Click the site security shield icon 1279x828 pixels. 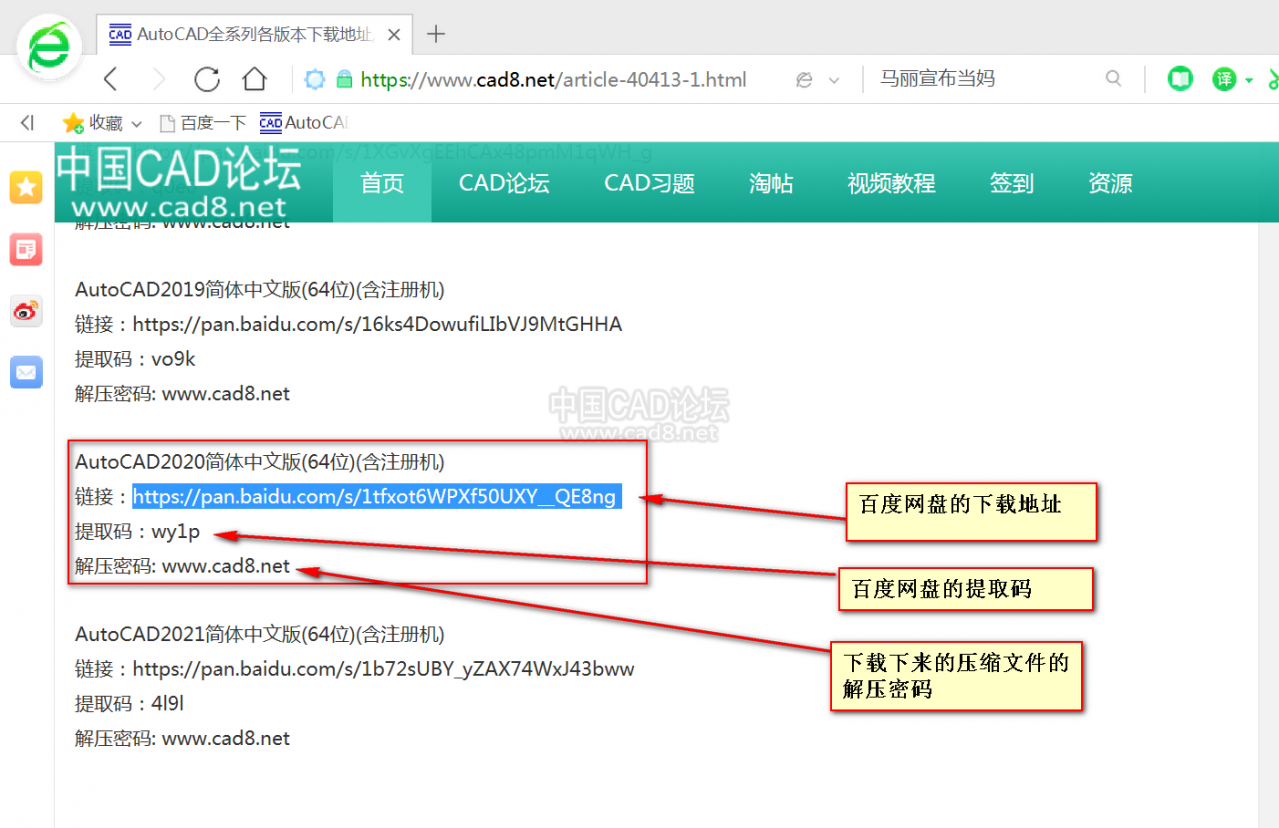pos(314,79)
